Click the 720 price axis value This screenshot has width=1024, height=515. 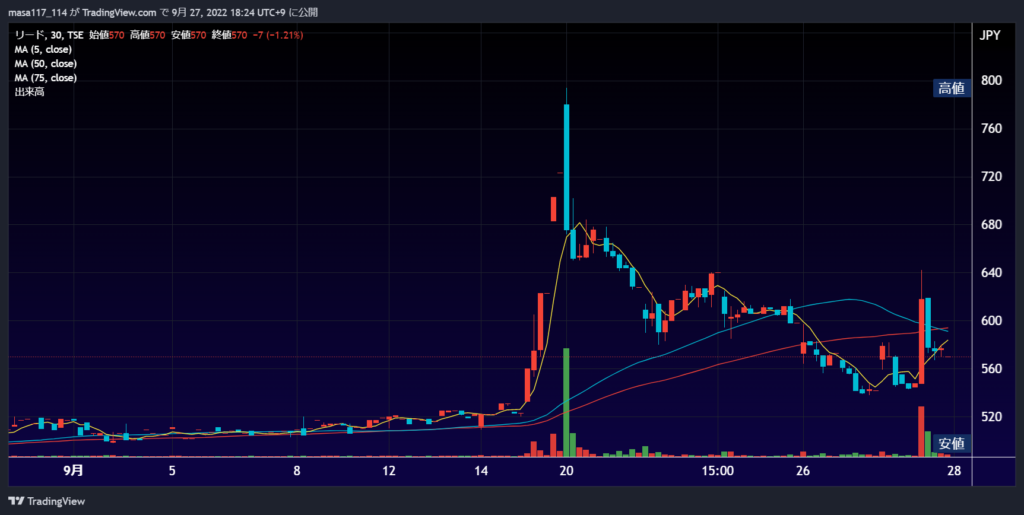[991, 176]
